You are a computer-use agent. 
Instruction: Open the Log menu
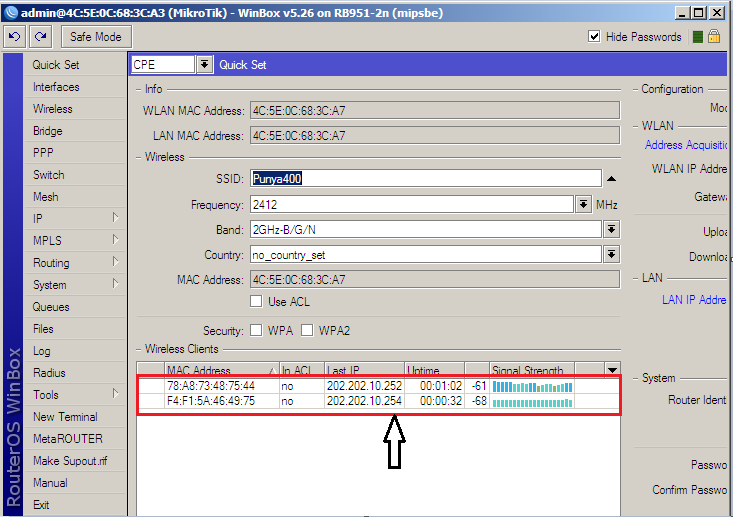coord(75,351)
